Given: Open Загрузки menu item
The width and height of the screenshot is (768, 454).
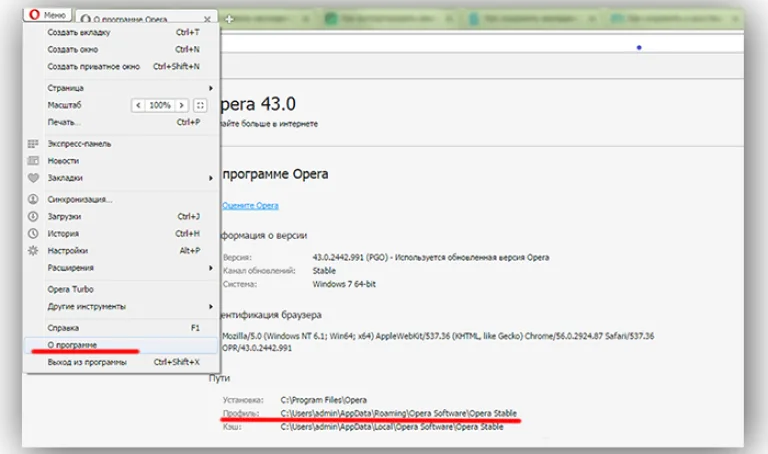Looking at the screenshot, I should (122, 216).
